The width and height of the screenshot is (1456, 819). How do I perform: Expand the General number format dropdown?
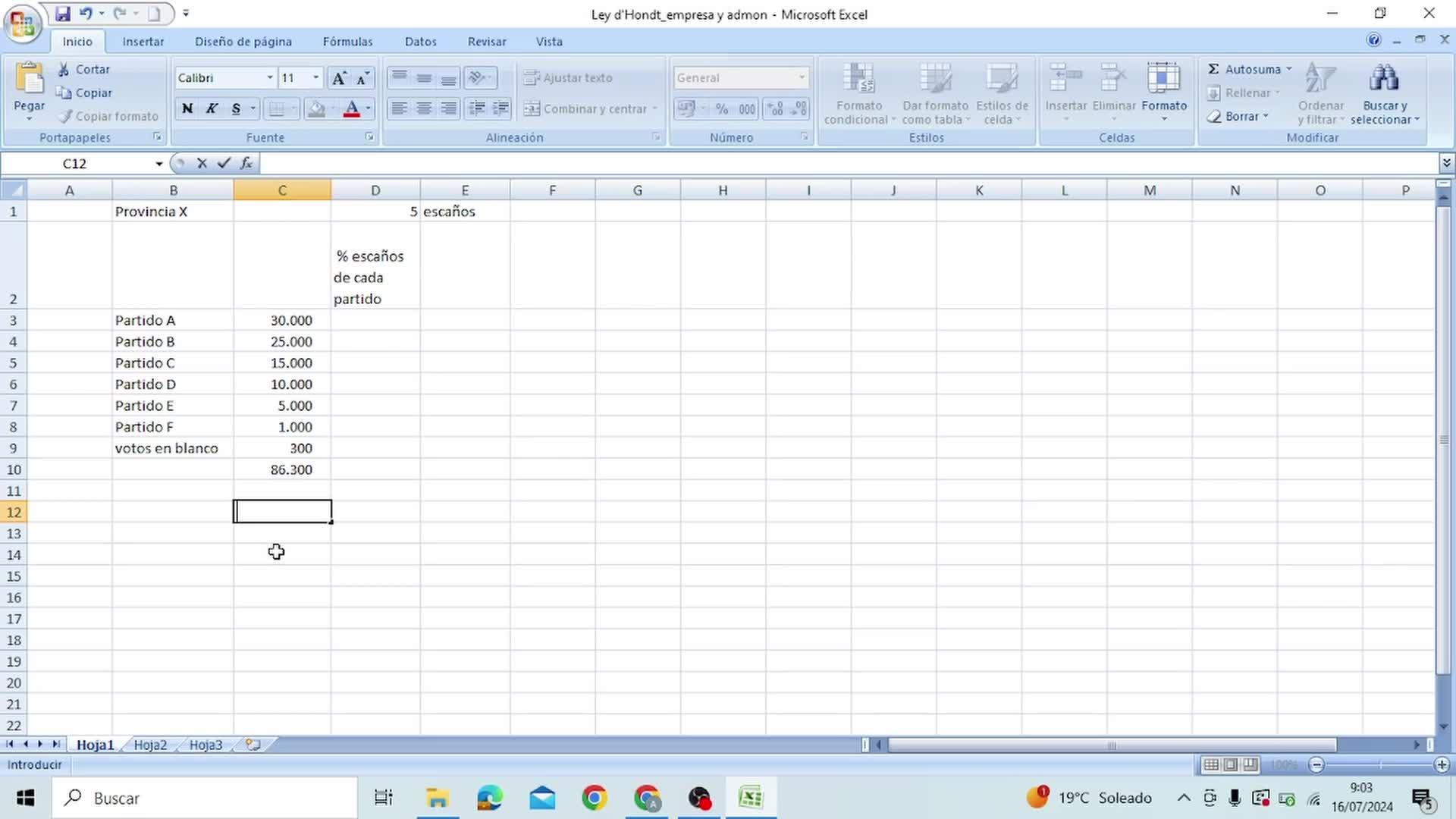tap(802, 77)
